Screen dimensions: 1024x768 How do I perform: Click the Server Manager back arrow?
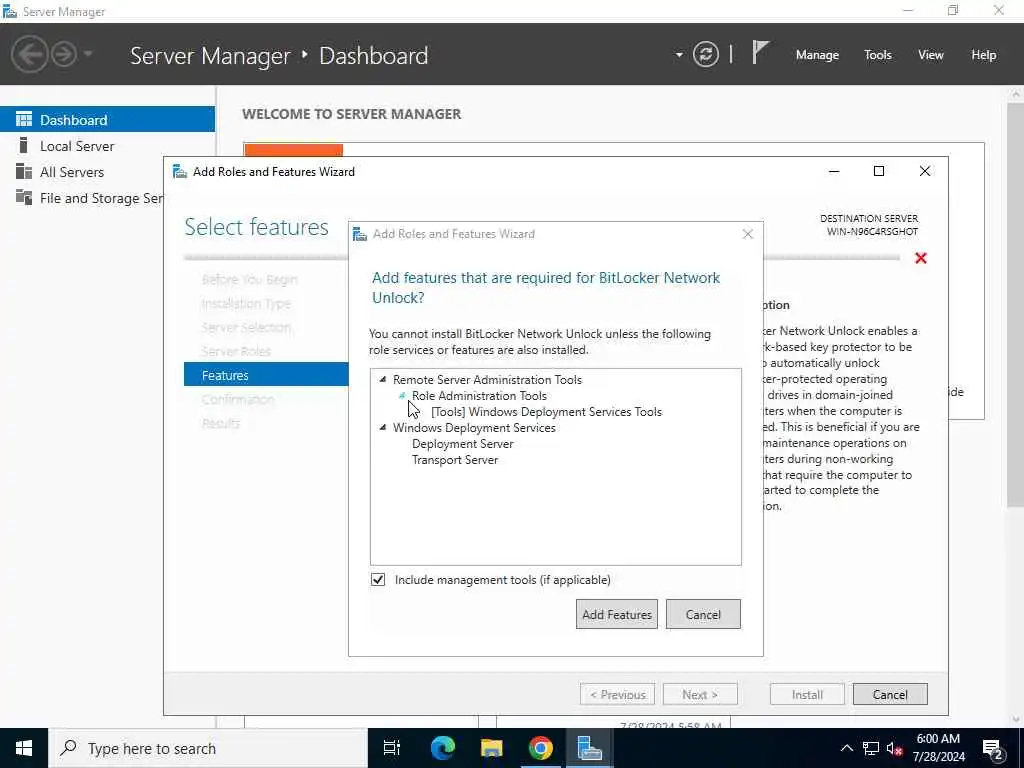tap(29, 54)
